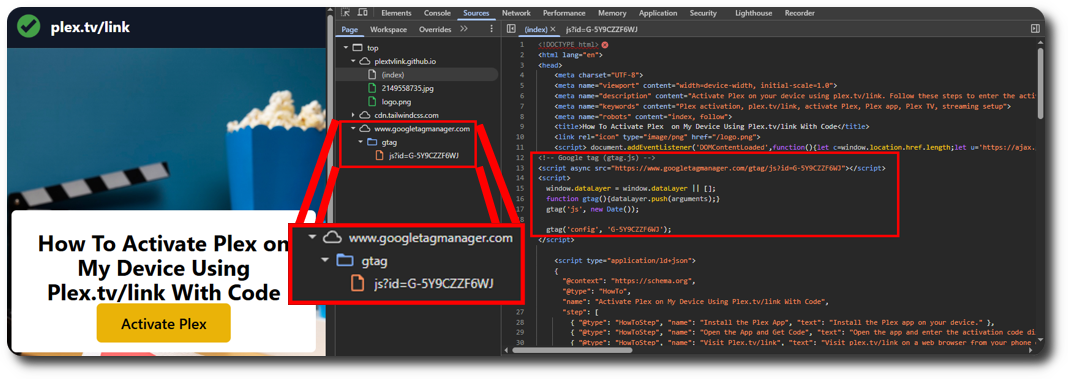Toggle the device toolbar icon
1068x379 pixels.
click(363, 13)
